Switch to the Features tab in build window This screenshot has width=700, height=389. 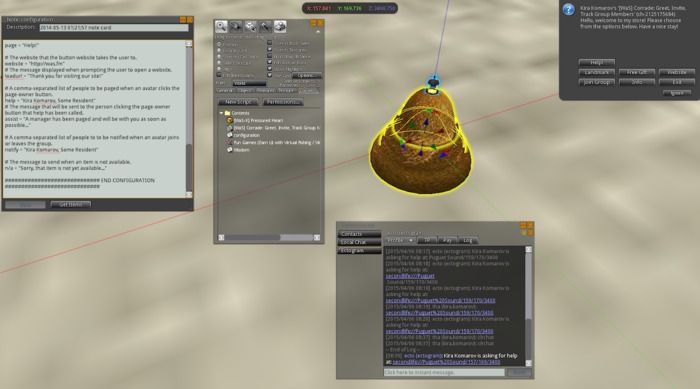click(265, 91)
